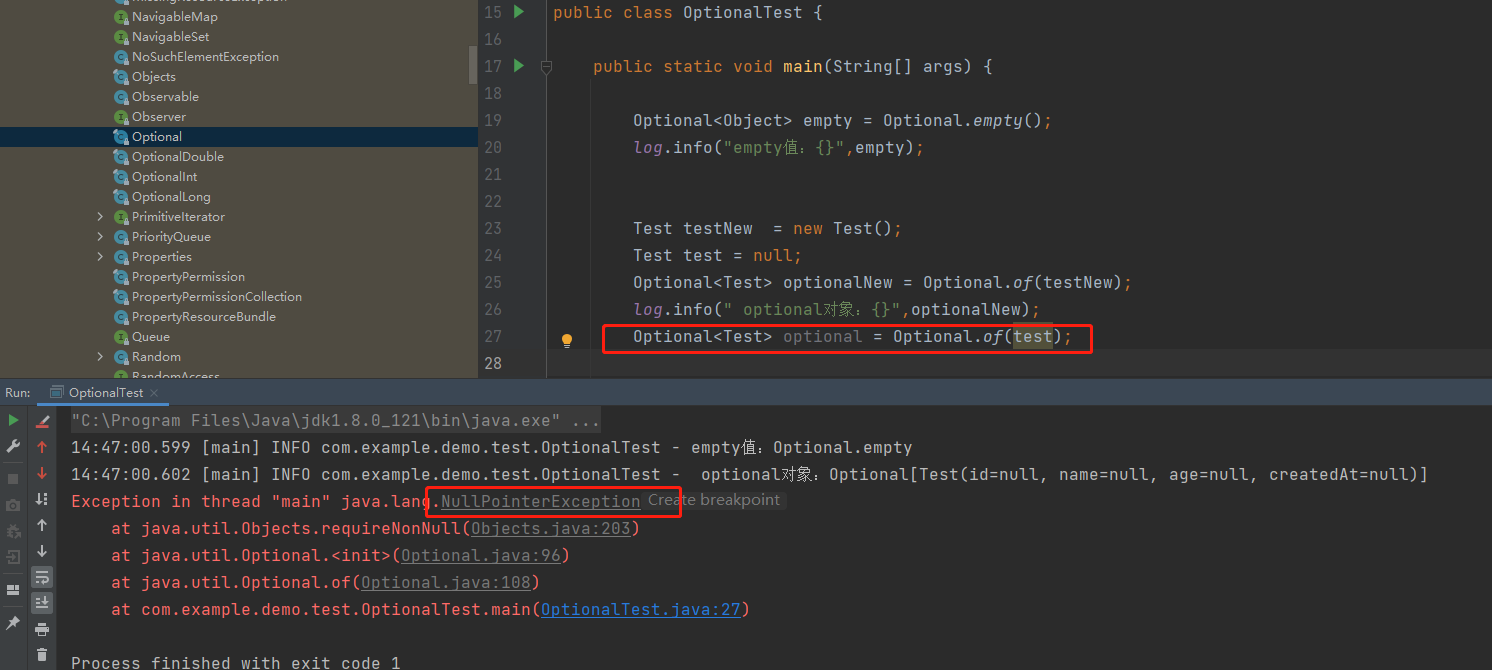This screenshot has width=1492, height=670.
Task: Rerun OptionalTest with green play icon
Action: coord(13,421)
